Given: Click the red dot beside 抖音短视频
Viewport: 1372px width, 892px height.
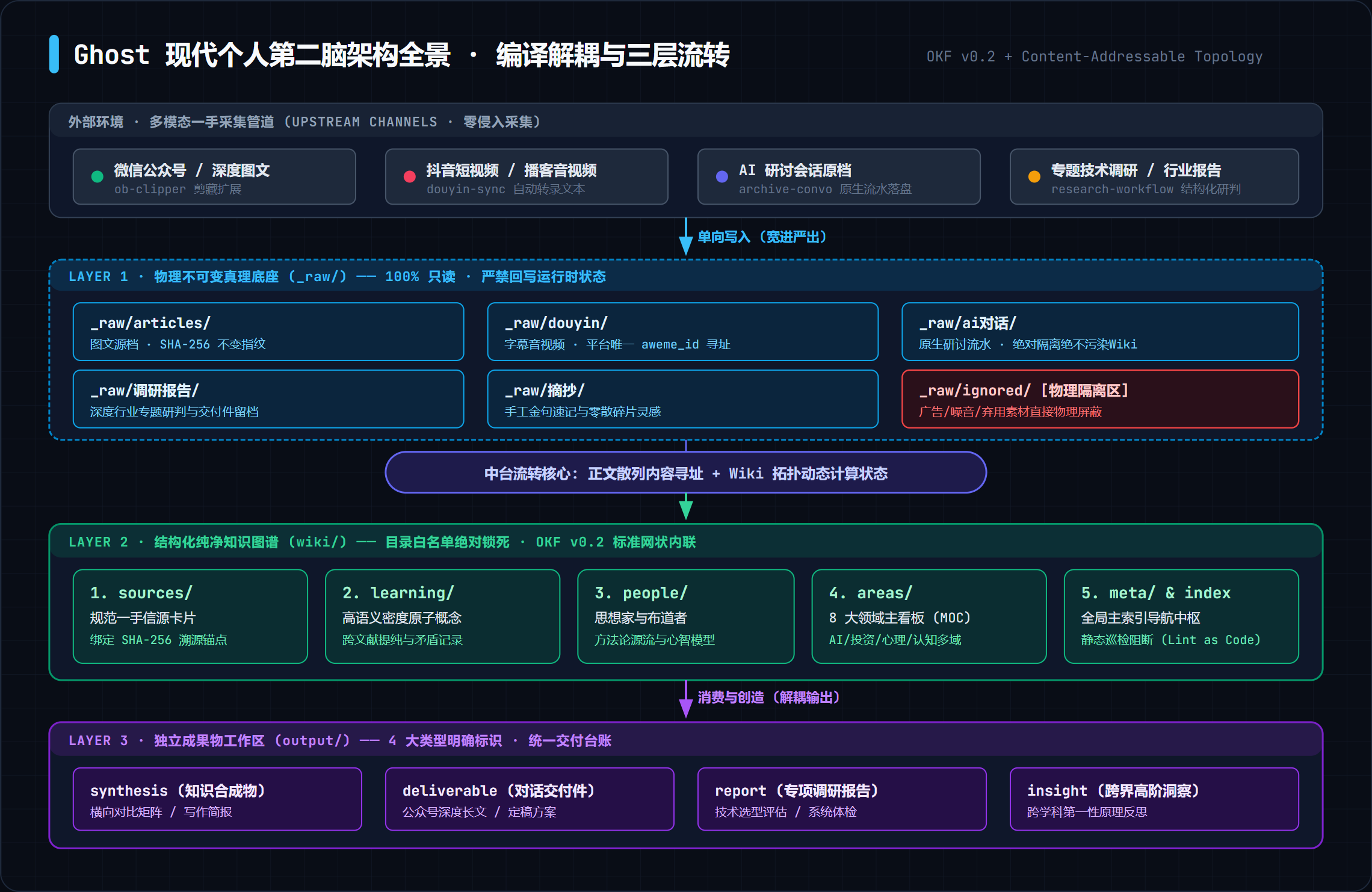Looking at the screenshot, I should [x=409, y=176].
